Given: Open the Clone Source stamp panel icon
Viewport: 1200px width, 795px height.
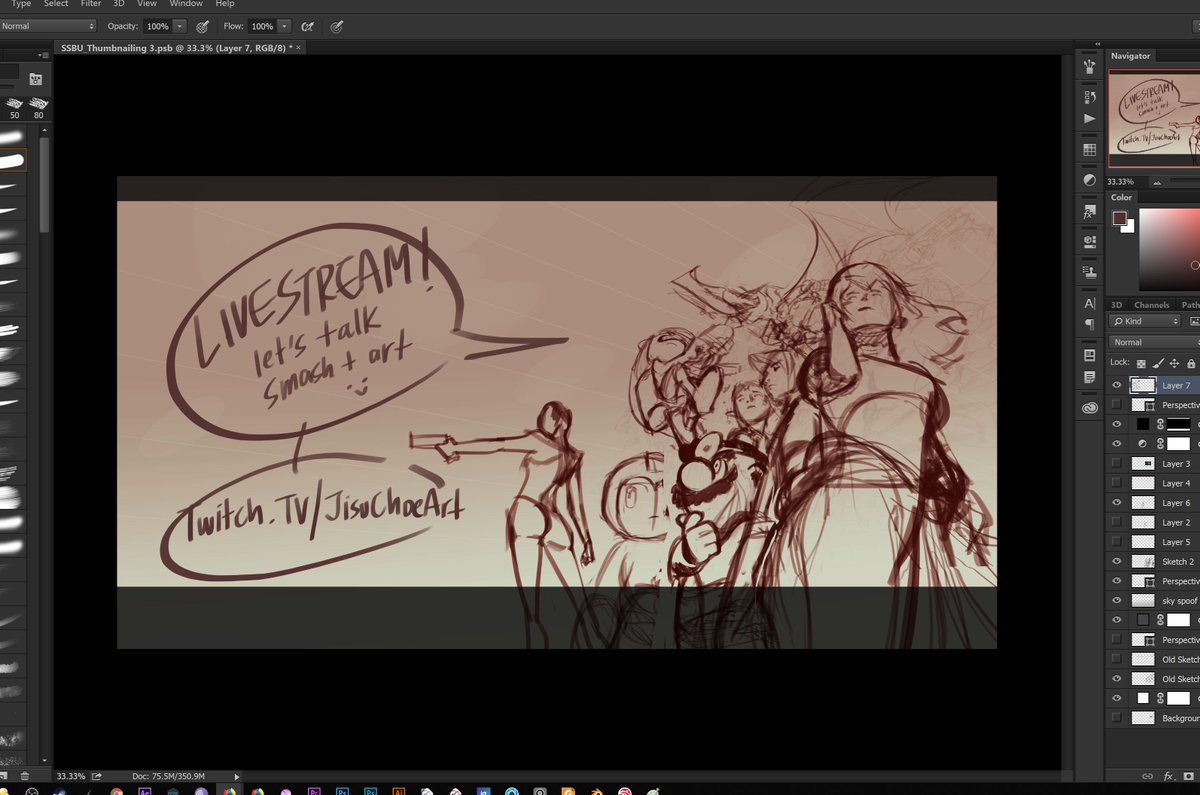Looking at the screenshot, I should click(x=1089, y=272).
